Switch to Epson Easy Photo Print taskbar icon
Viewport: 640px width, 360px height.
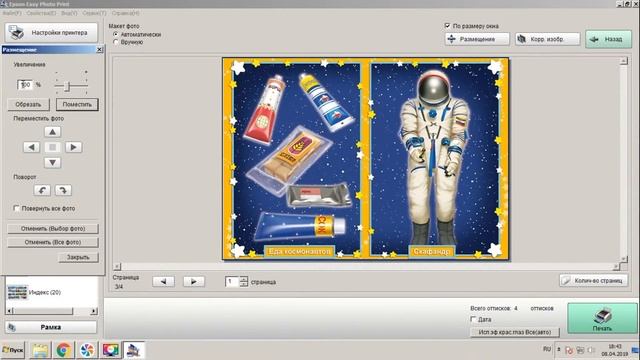134,350
